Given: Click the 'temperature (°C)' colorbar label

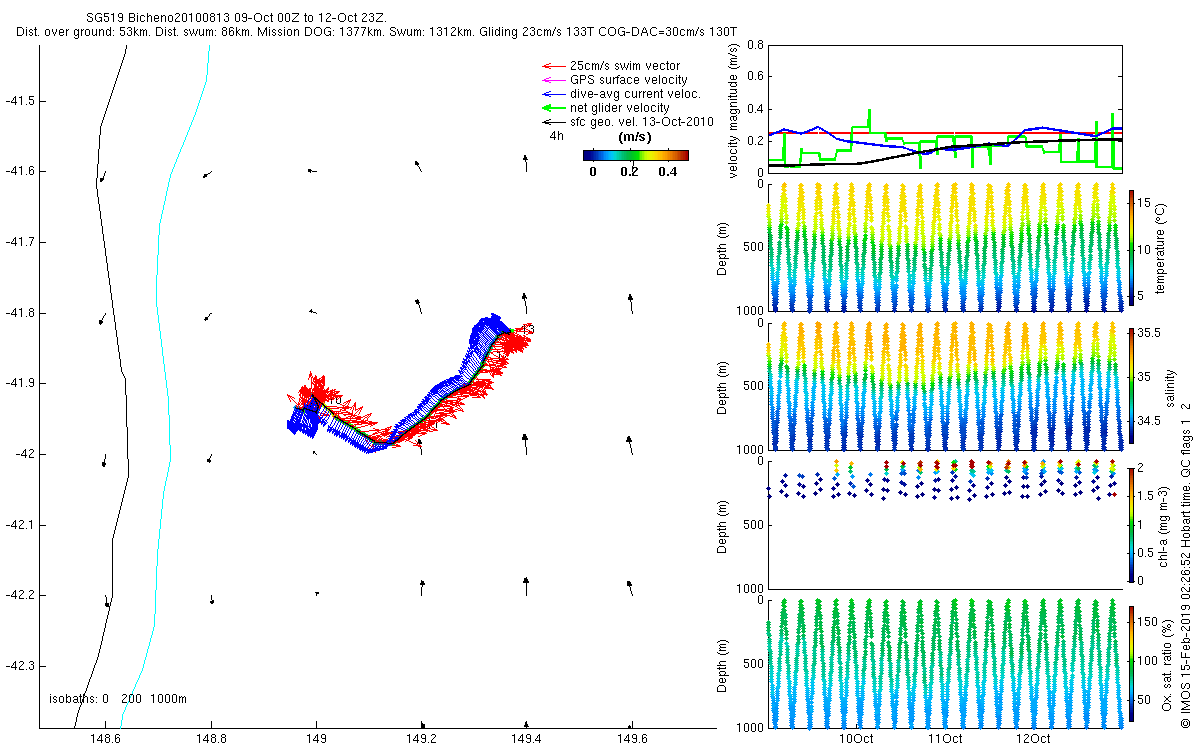Looking at the screenshot, I should 1162,247.
